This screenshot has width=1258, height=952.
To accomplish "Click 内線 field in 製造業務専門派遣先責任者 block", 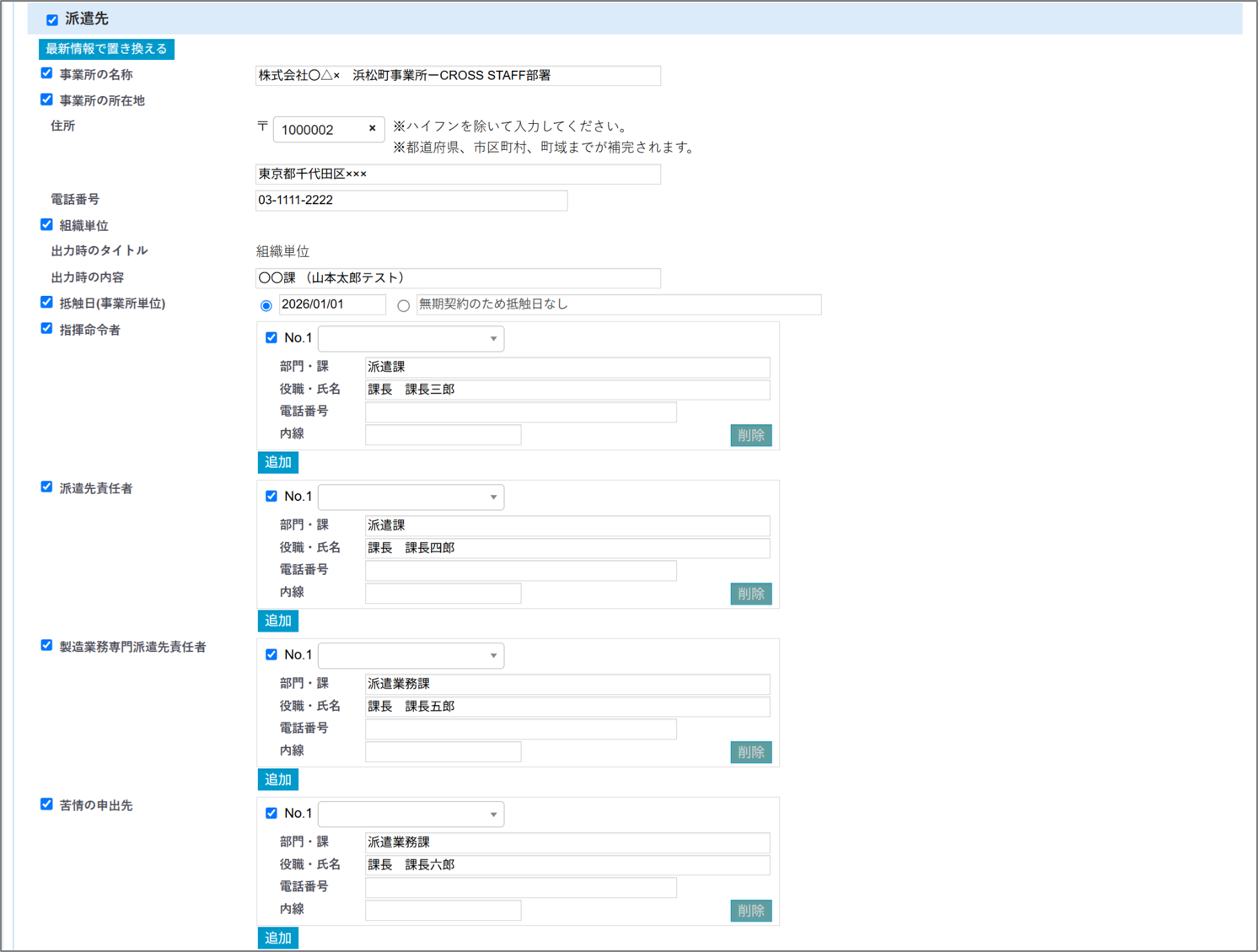I will (443, 751).
